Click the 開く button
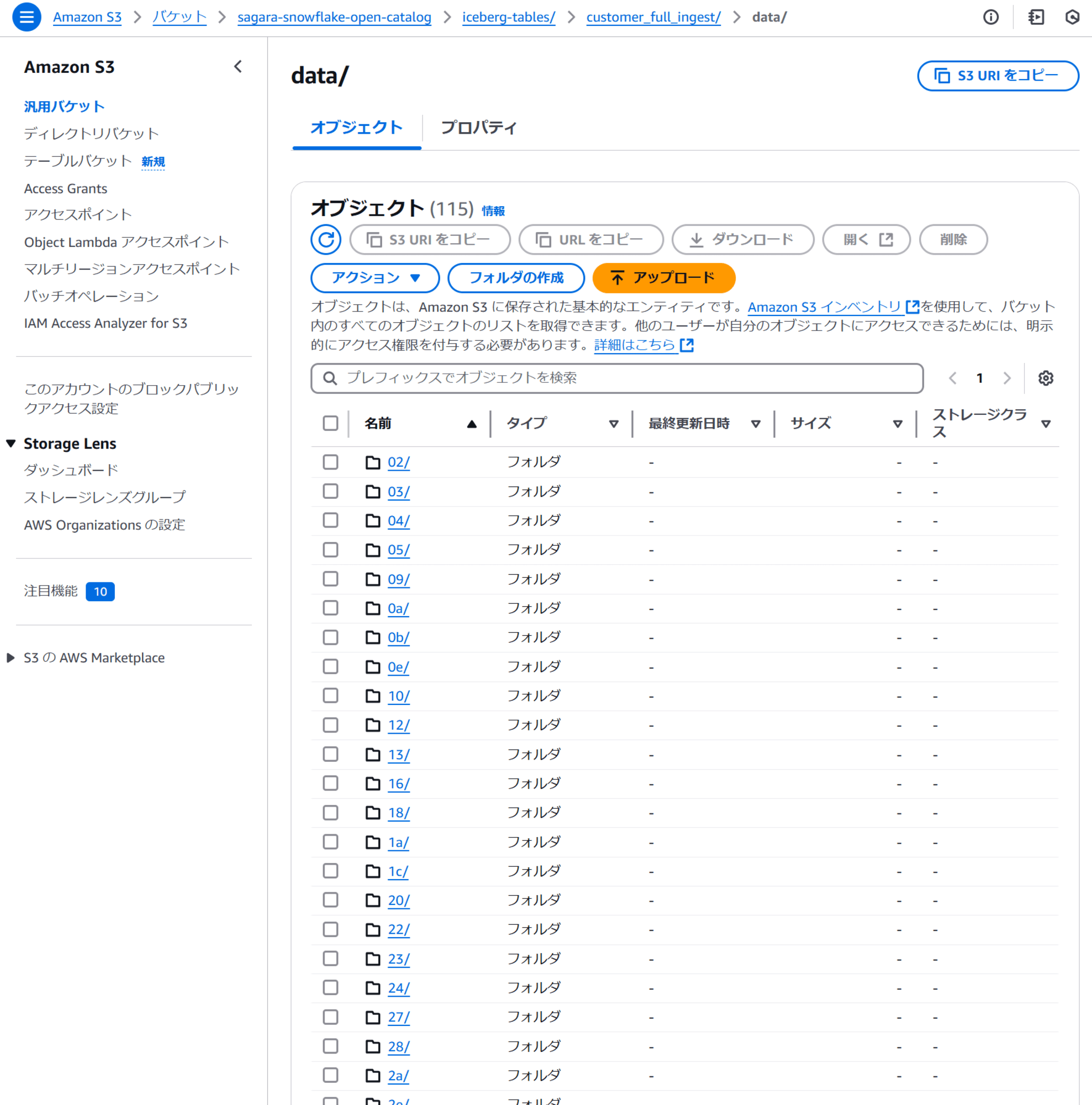 point(866,240)
